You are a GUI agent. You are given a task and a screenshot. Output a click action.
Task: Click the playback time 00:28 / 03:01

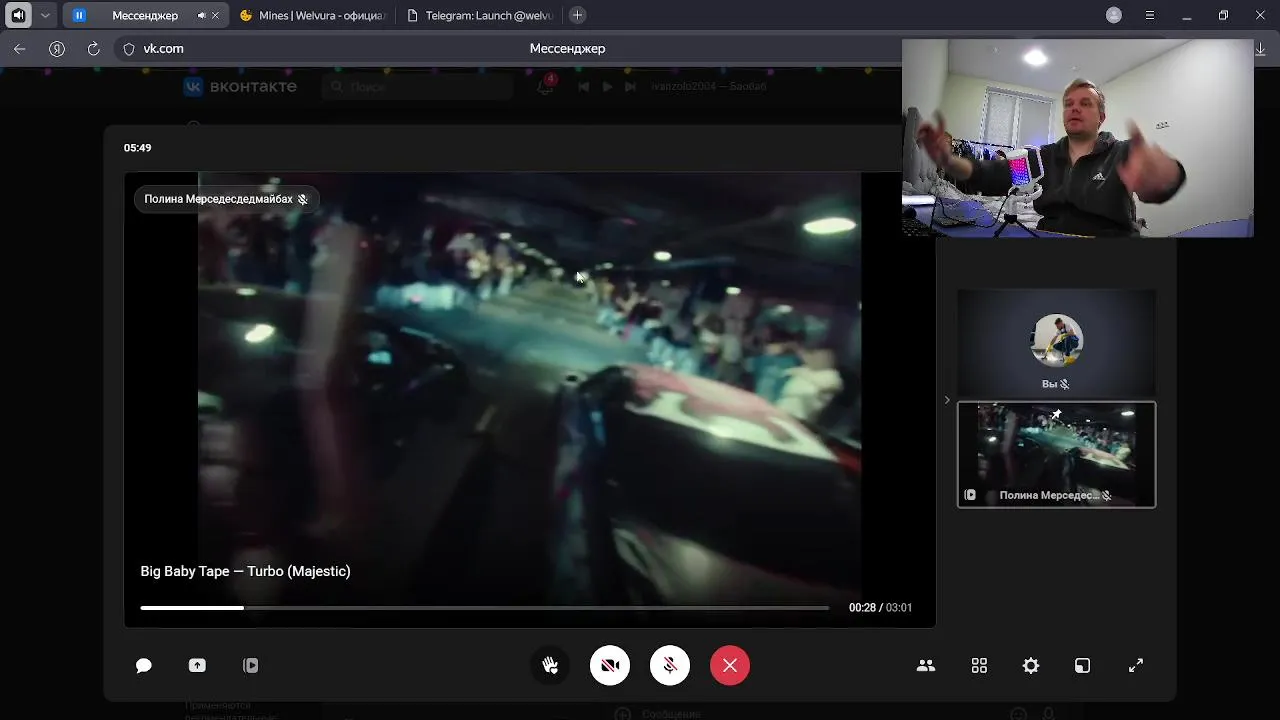coord(880,608)
